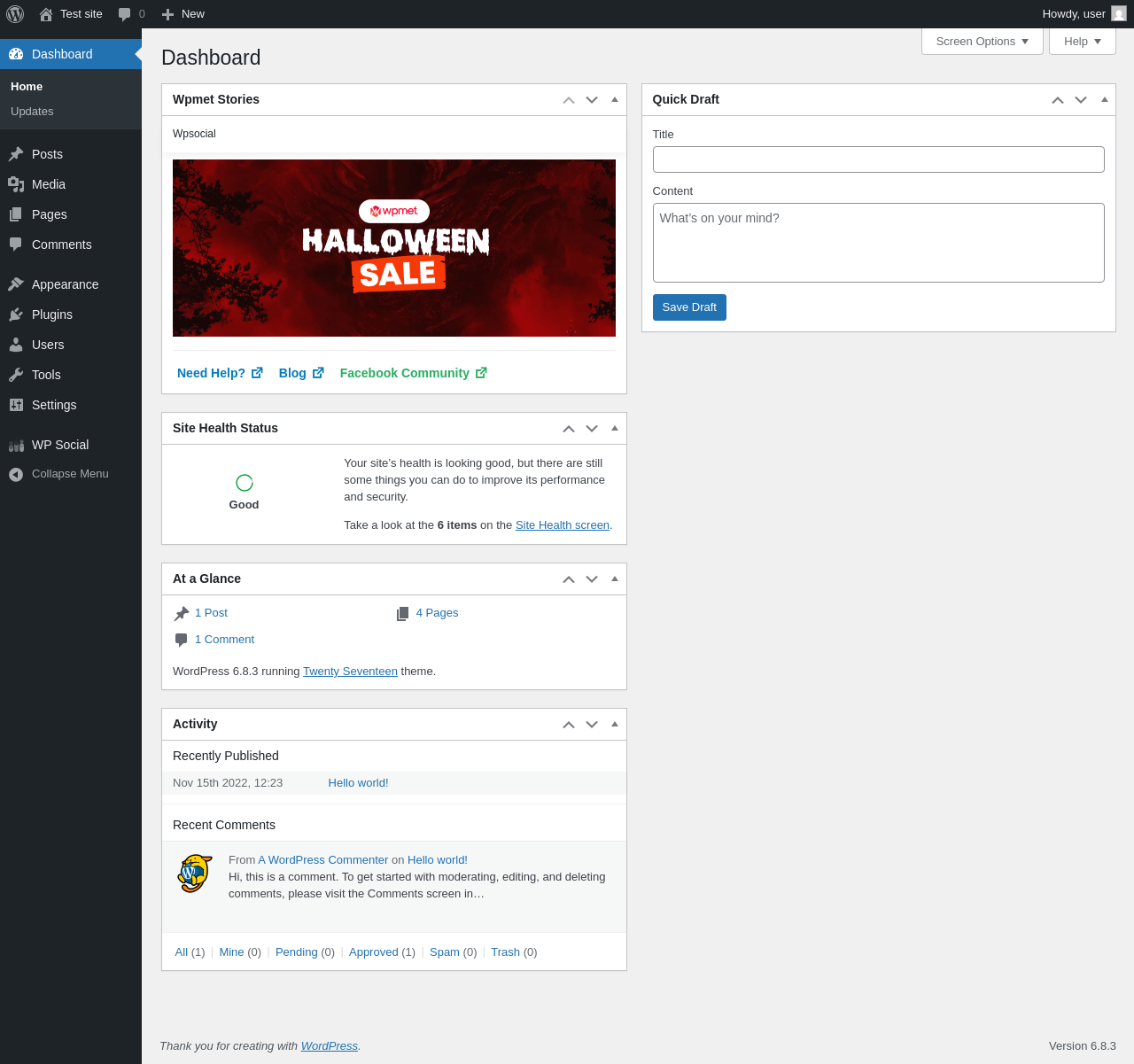Move Activity widget down

592,725
